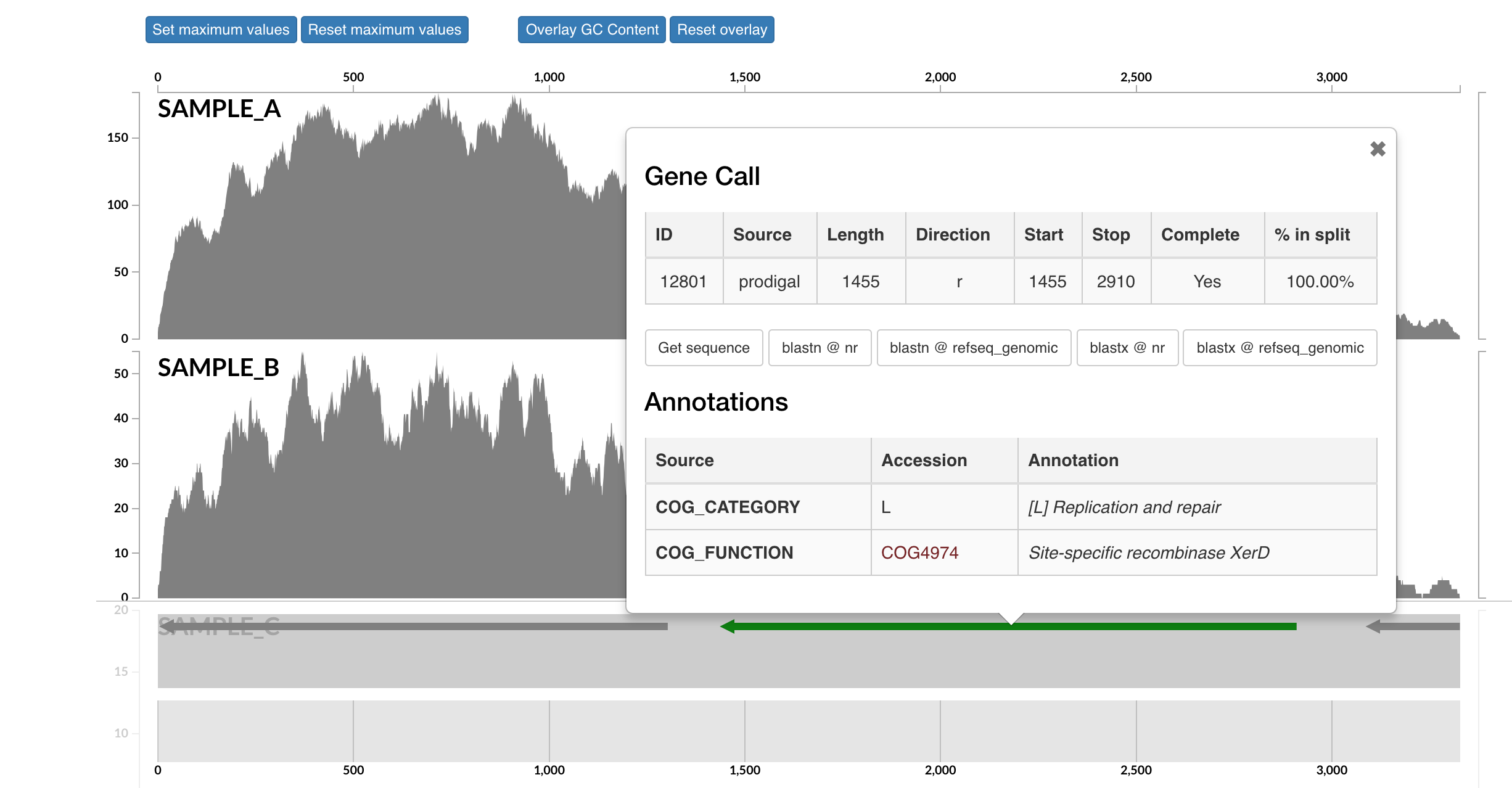Run blastx @ refseq_genomic search
Screen dimensions: 1512x788
pyautogui.click(x=1280, y=348)
